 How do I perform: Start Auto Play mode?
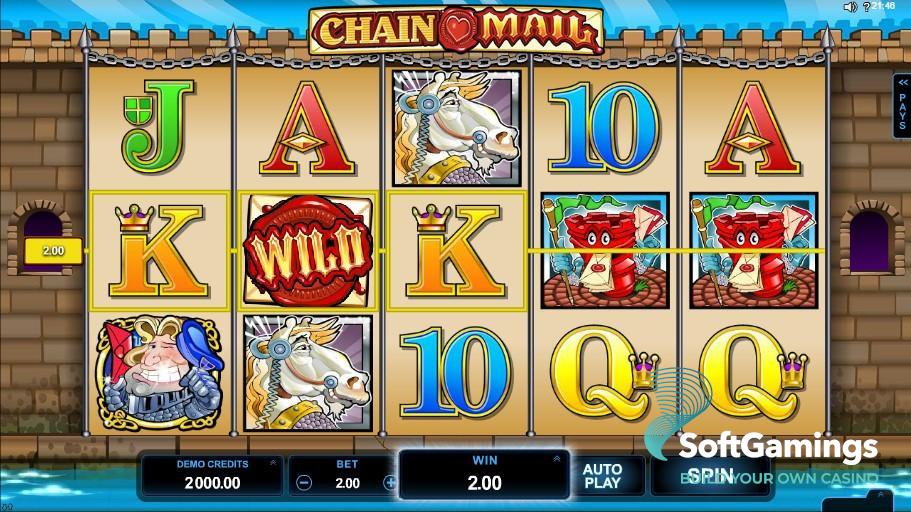tap(602, 476)
